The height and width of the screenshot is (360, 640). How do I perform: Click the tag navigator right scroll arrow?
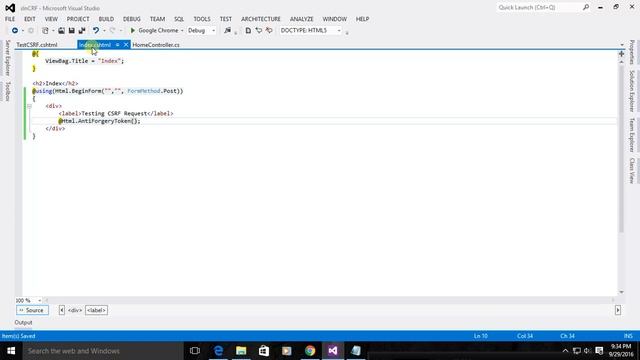pos(618,310)
